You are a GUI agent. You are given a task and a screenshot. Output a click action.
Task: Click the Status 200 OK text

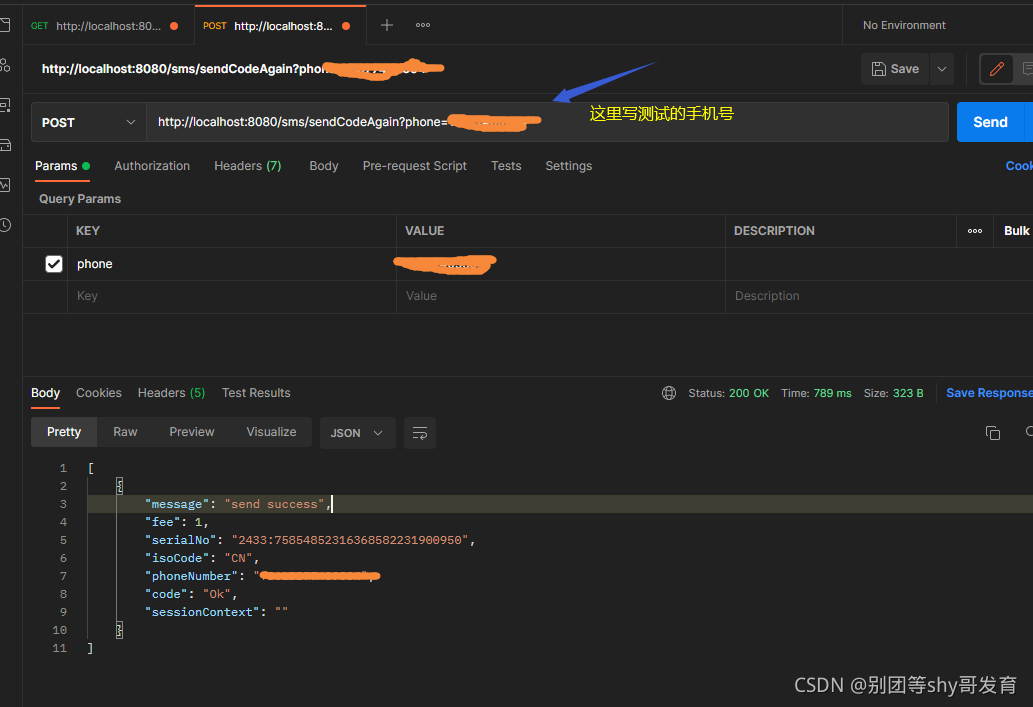tap(729, 393)
